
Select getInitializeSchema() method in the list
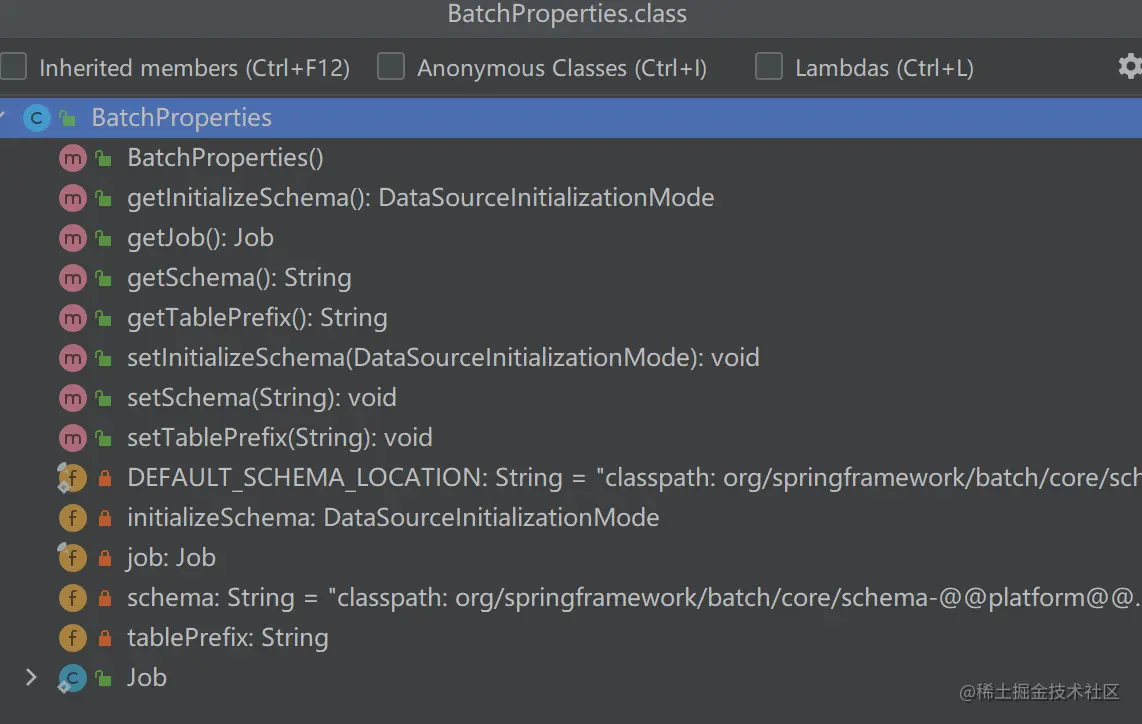coord(420,198)
